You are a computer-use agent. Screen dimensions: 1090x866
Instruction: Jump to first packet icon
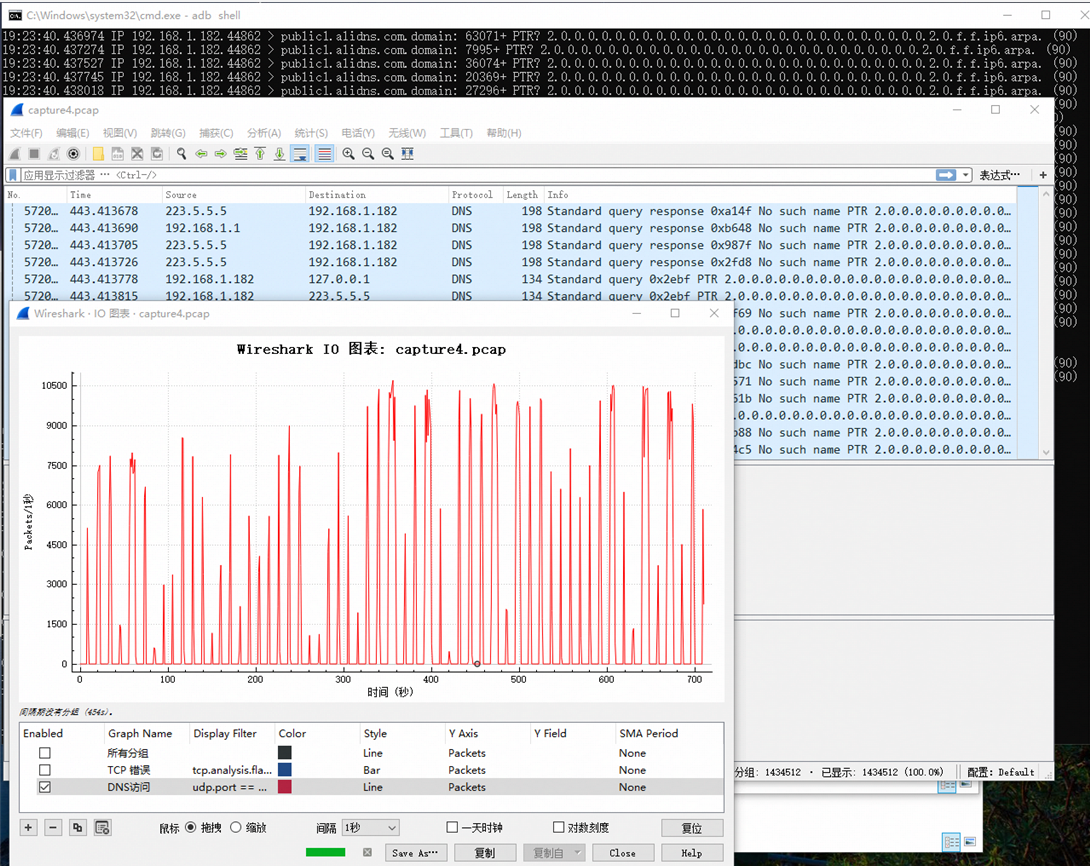pos(260,154)
